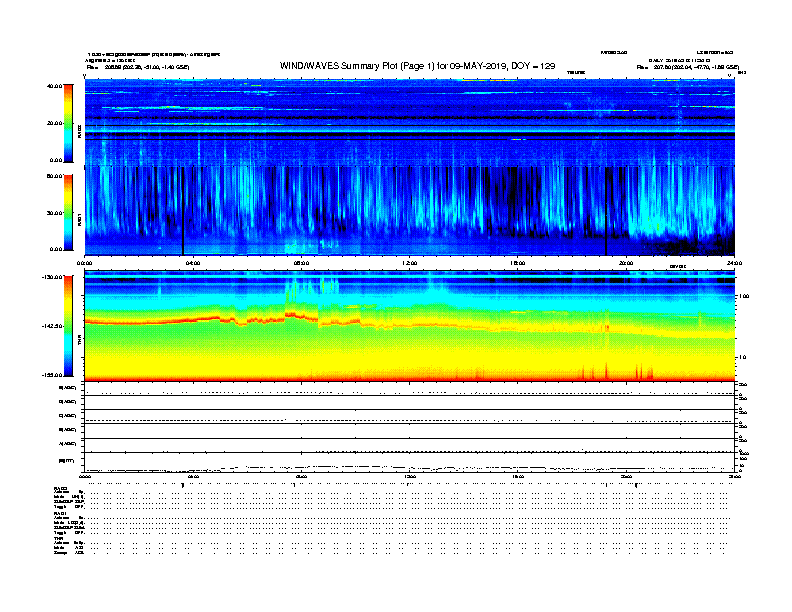Select the 20.00 label on RAD2 scale
792x612 pixels.
click(x=54, y=123)
